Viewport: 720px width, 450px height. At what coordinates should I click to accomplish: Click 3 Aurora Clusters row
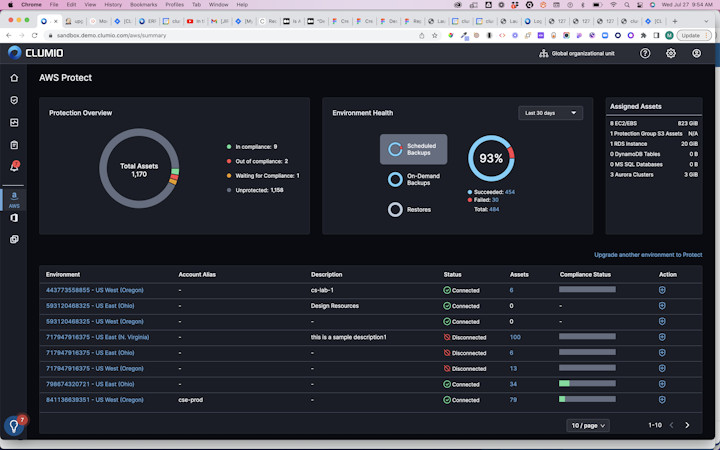(654, 174)
